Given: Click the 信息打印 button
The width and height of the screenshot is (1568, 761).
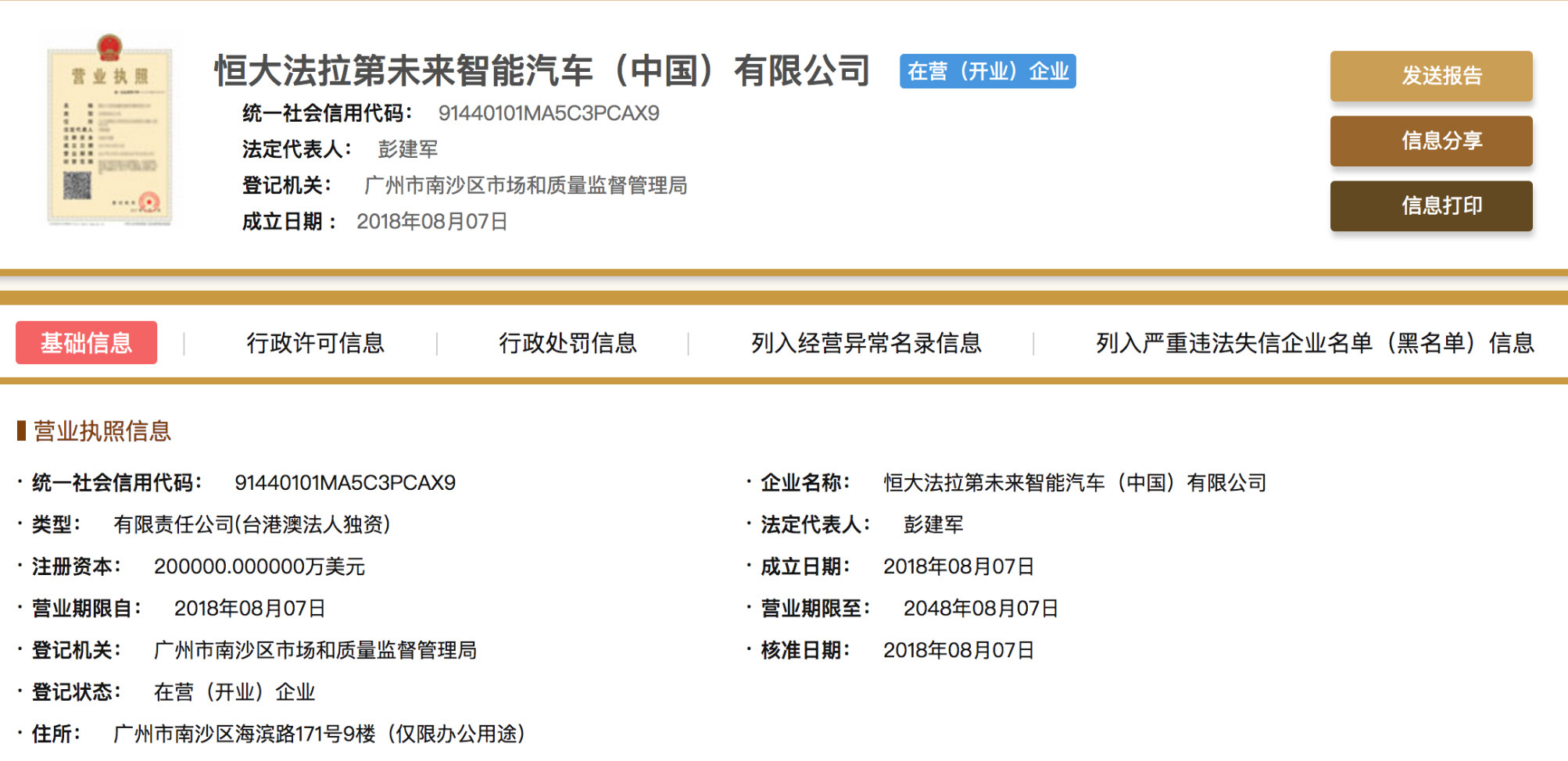Looking at the screenshot, I should [1431, 205].
